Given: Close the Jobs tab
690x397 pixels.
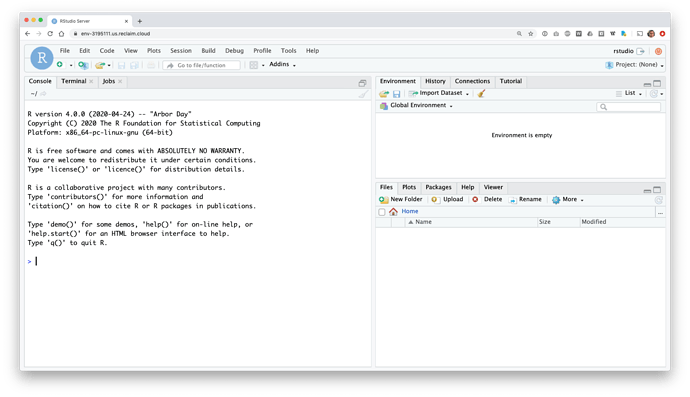Looking at the screenshot, I should (x=120, y=81).
